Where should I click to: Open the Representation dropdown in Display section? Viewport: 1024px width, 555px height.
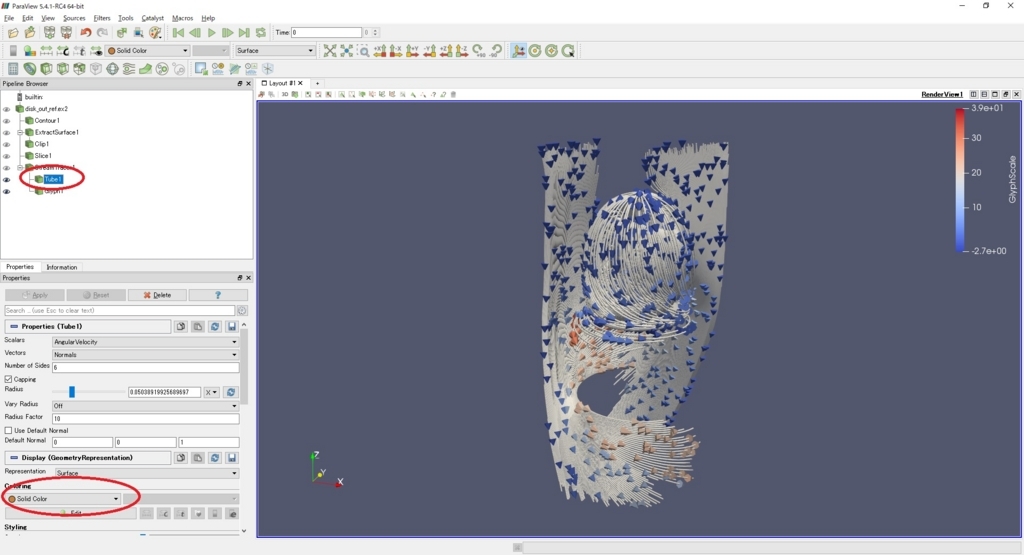point(145,473)
